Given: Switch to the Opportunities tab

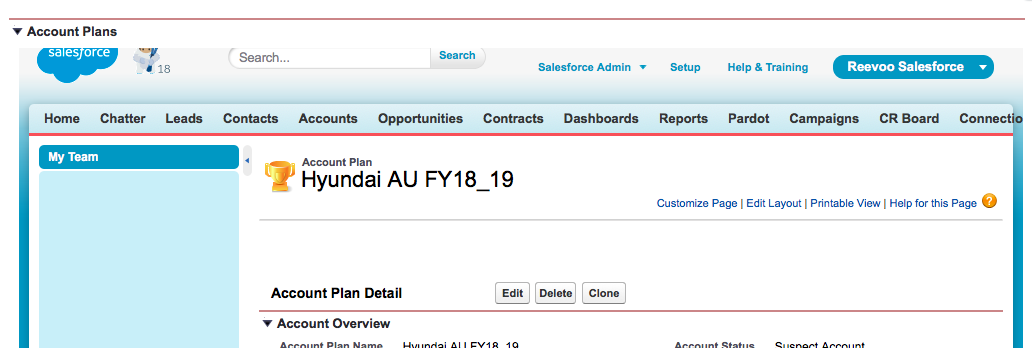Looking at the screenshot, I should [420, 118].
